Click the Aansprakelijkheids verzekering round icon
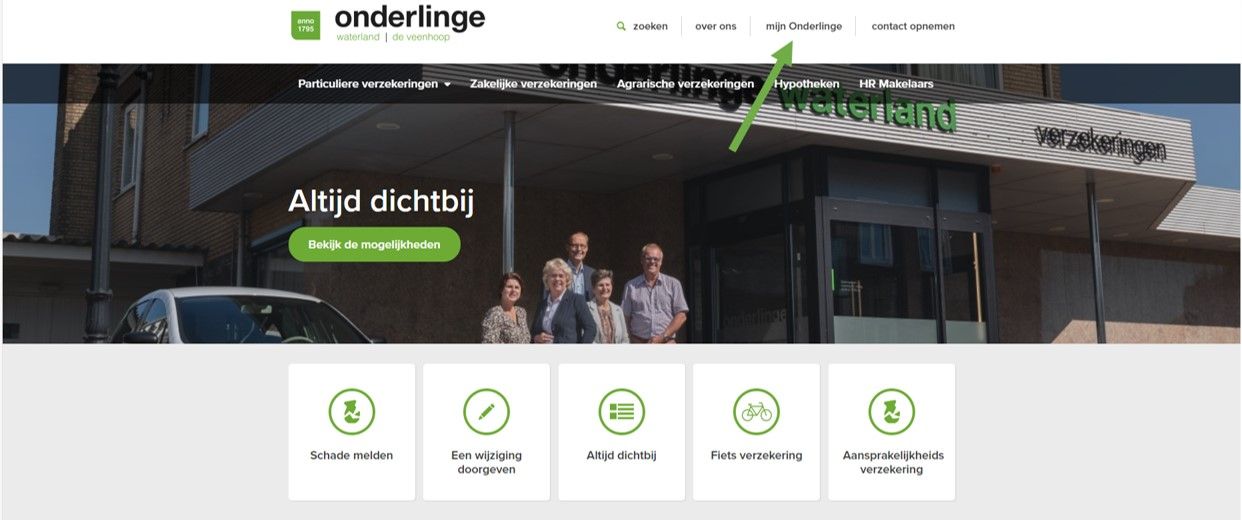The width and height of the screenshot is (1242, 520). point(892,411)
